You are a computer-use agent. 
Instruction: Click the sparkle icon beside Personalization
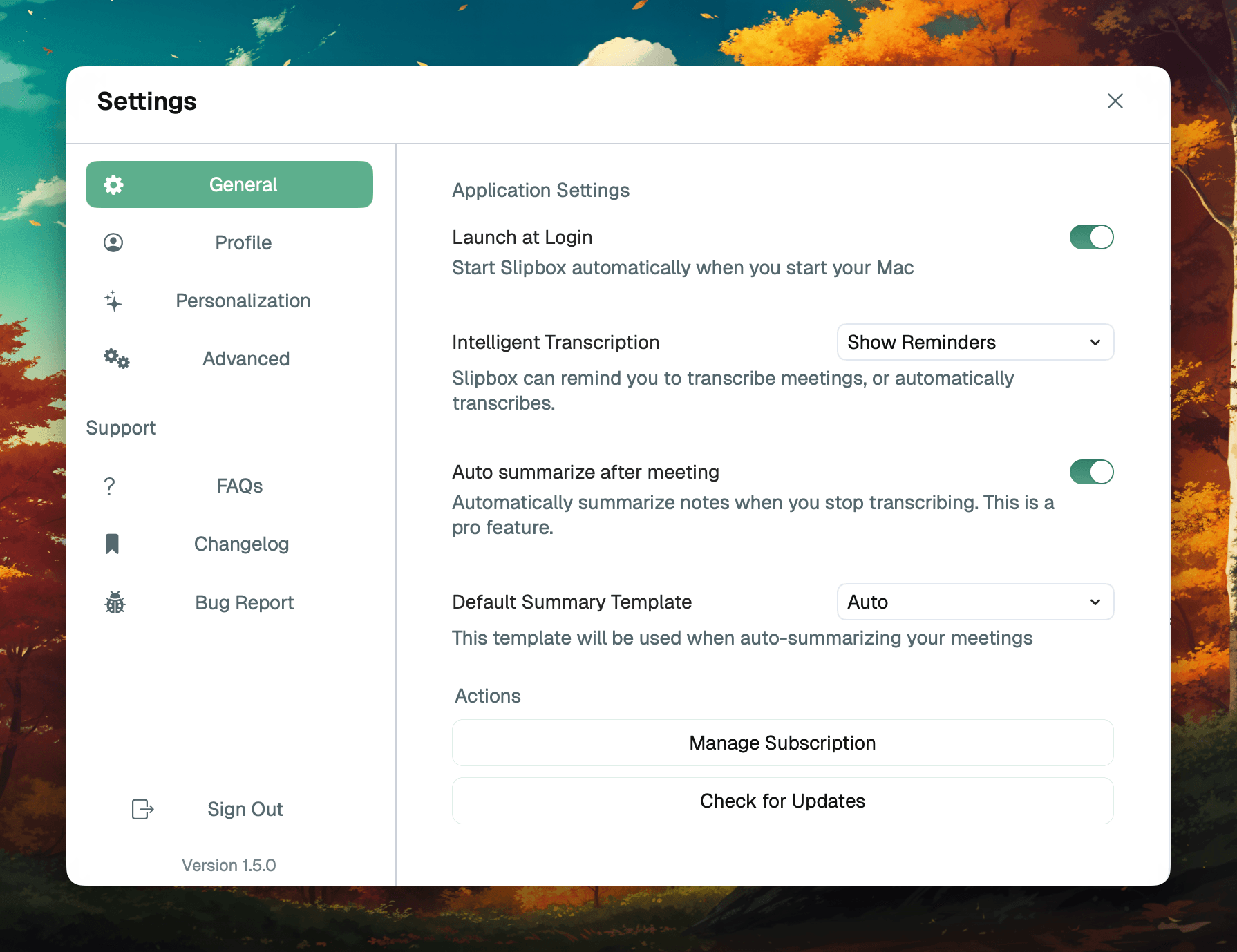[113, 301]
